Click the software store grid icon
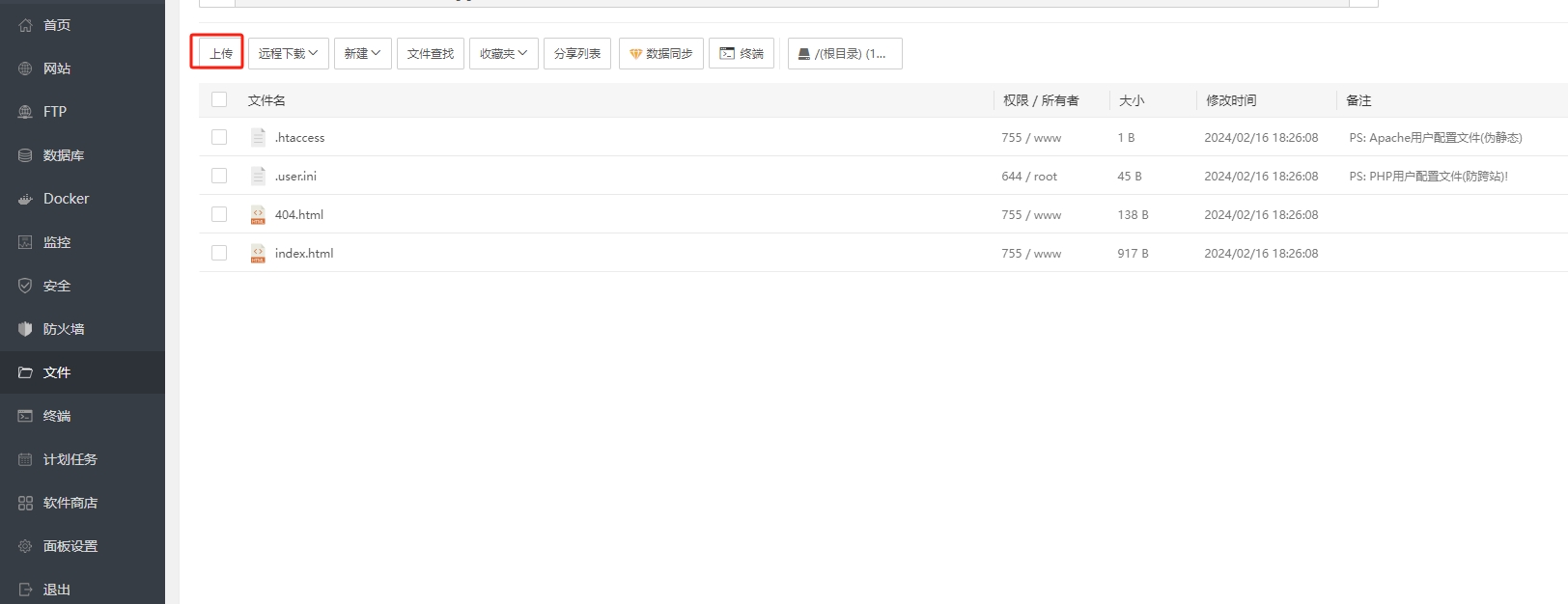Screen dimensions: 1568x604 click(x=25, y=503)
